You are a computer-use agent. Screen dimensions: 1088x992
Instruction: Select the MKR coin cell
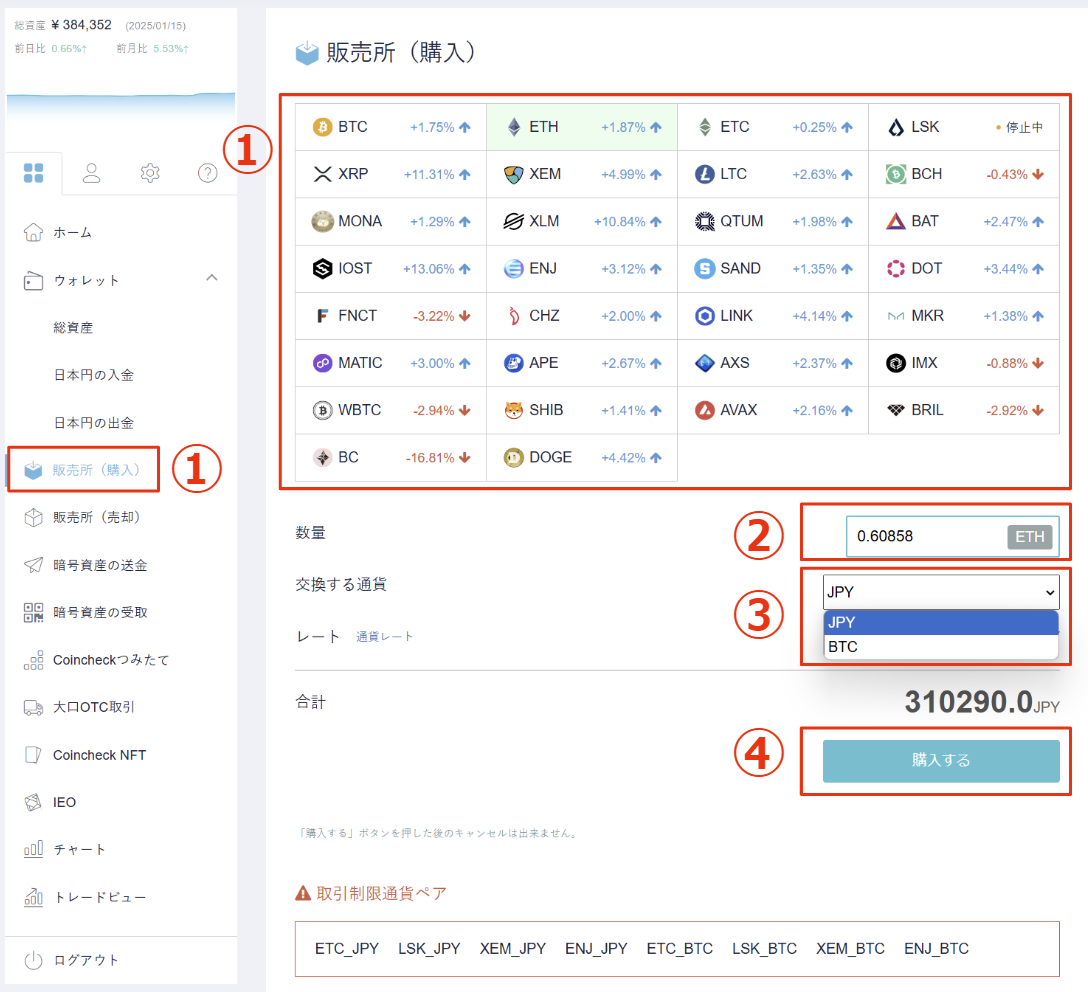coord(964,316)
